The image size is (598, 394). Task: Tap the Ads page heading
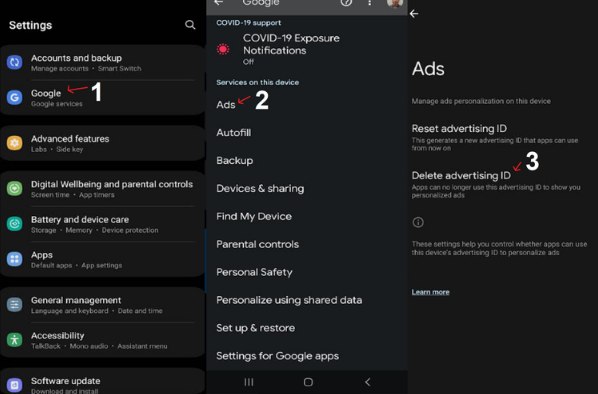tap(428, 69)
